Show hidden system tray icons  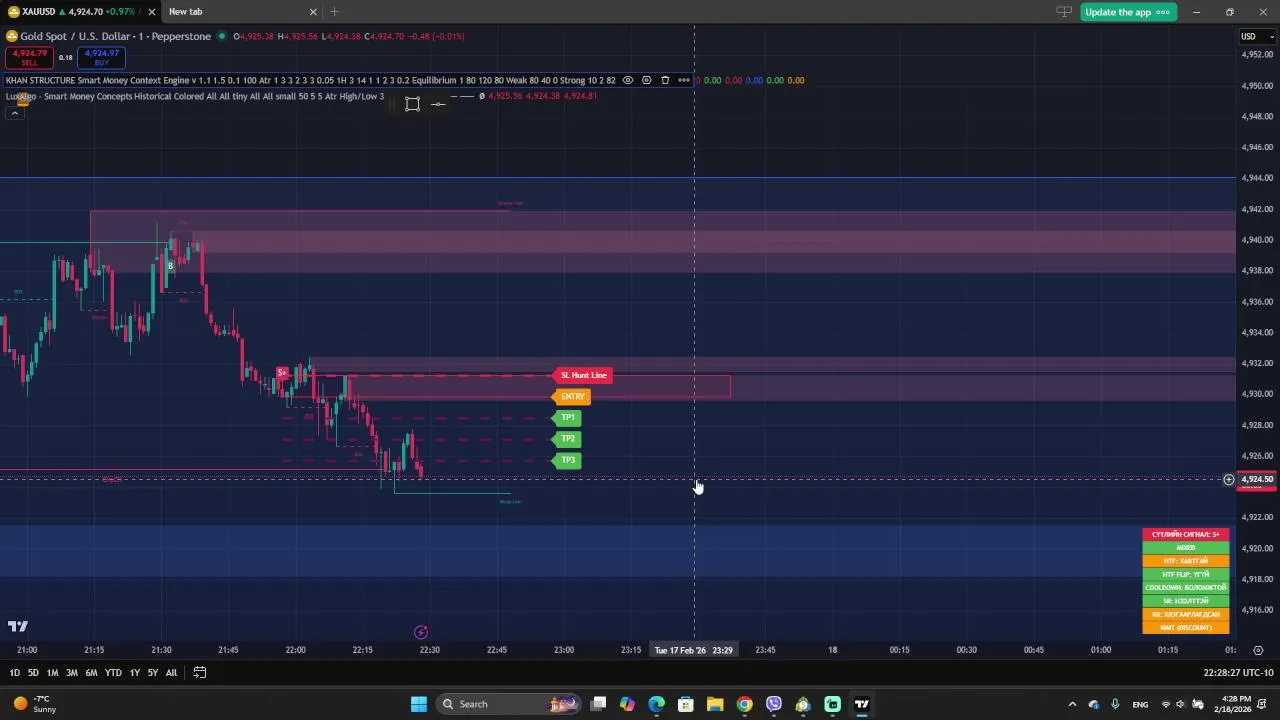point(1072,704)
